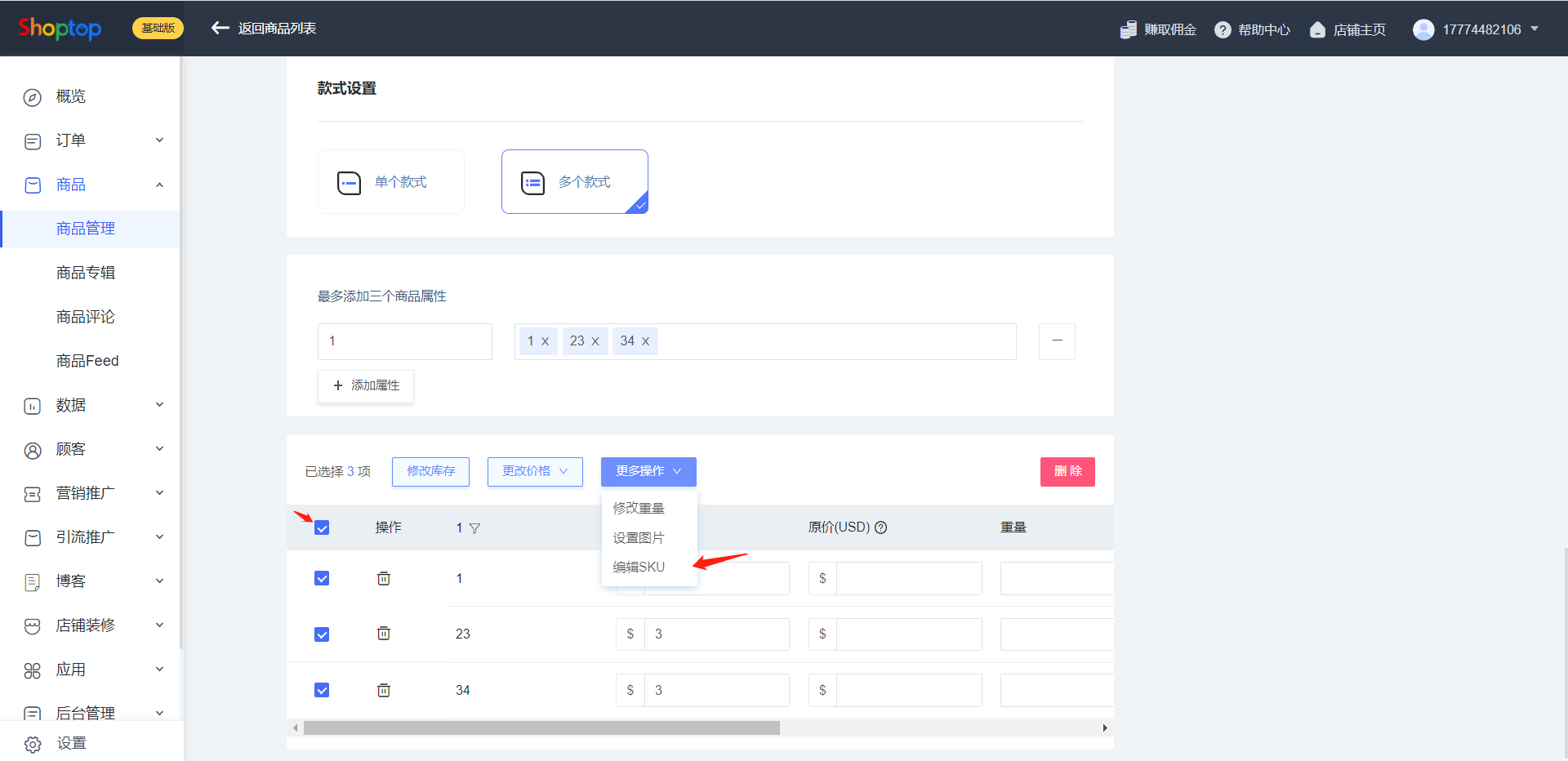
Task: Click the help icon next to 原价(USD)
Action: (880, 527)
